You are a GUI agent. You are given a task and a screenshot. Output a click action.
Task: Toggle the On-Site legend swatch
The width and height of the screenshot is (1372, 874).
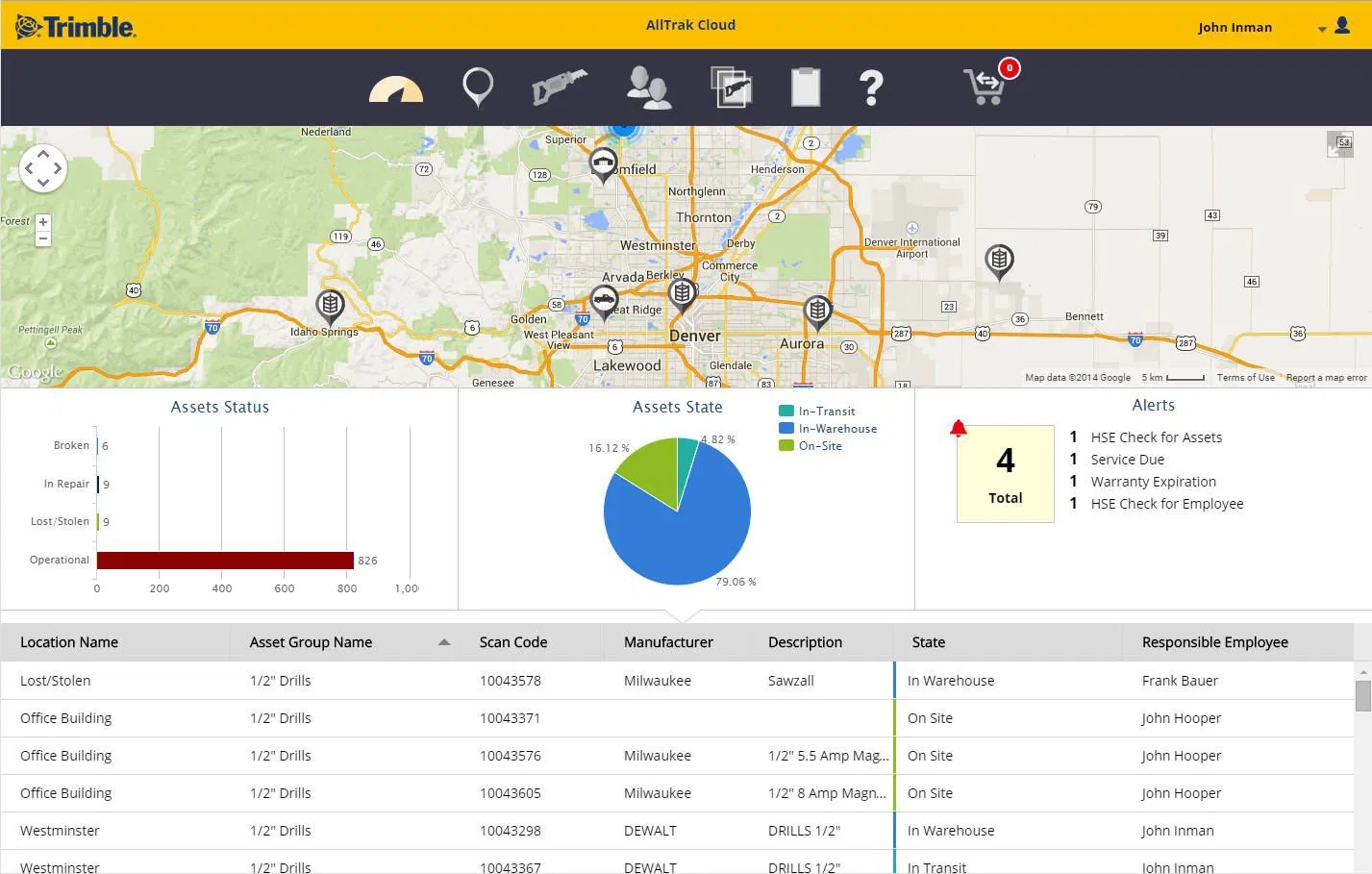click(x=788, y=445)
